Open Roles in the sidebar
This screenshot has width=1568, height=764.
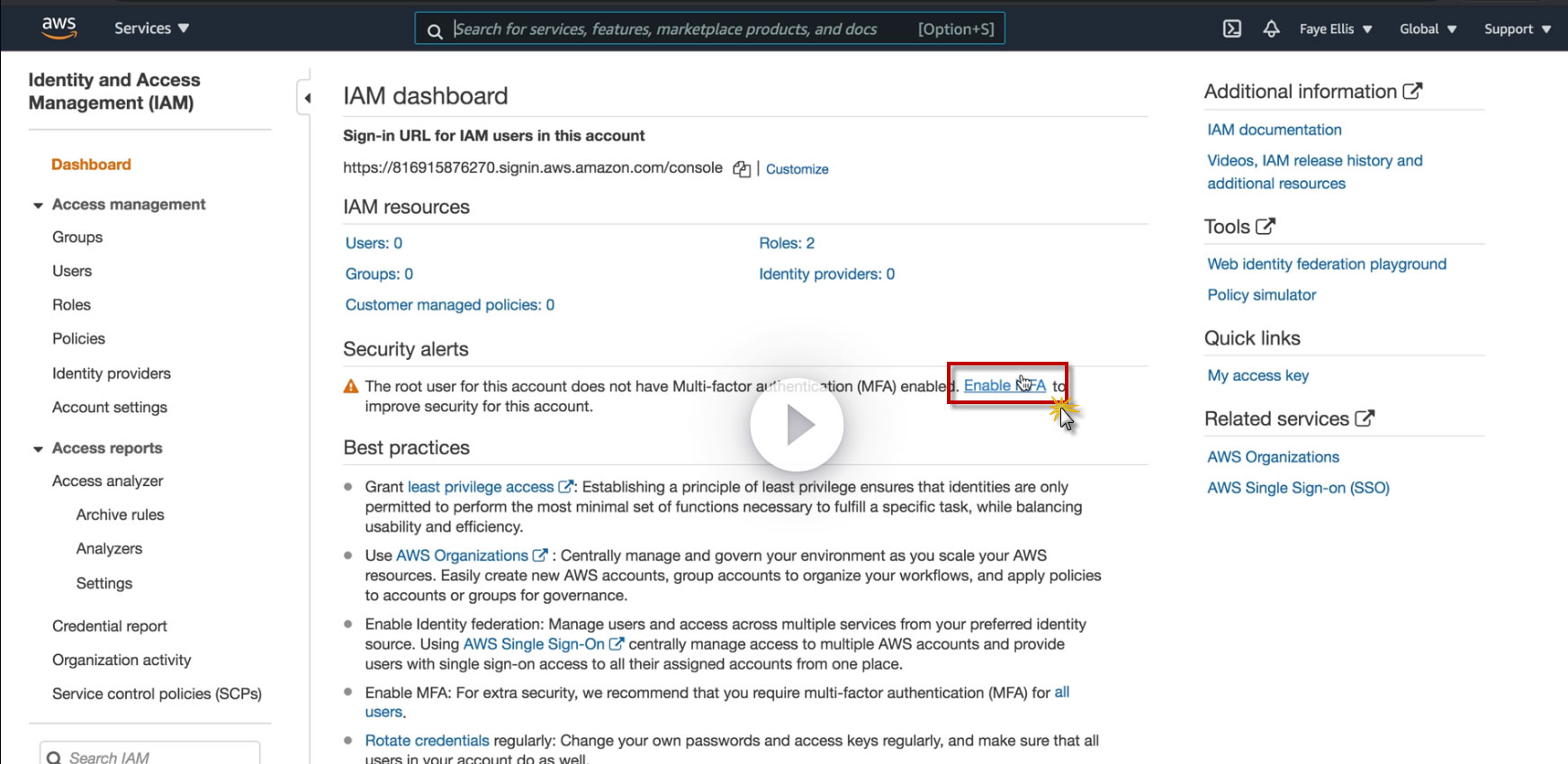[x=71, y=305]
